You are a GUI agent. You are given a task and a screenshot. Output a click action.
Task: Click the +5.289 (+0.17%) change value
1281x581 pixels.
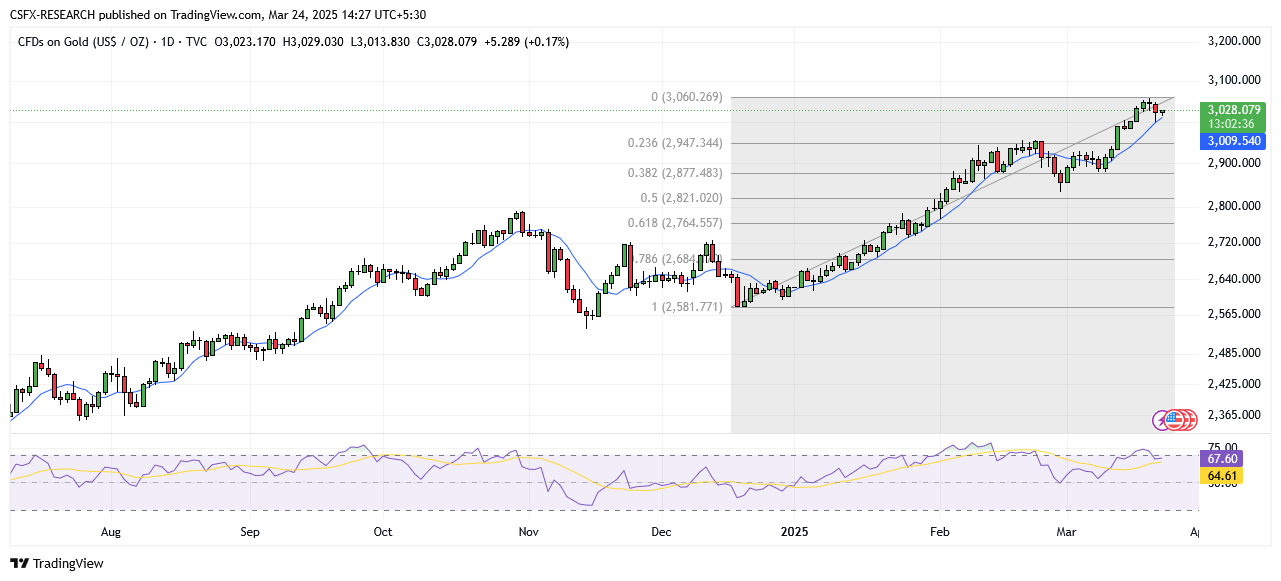coord(527,41)
